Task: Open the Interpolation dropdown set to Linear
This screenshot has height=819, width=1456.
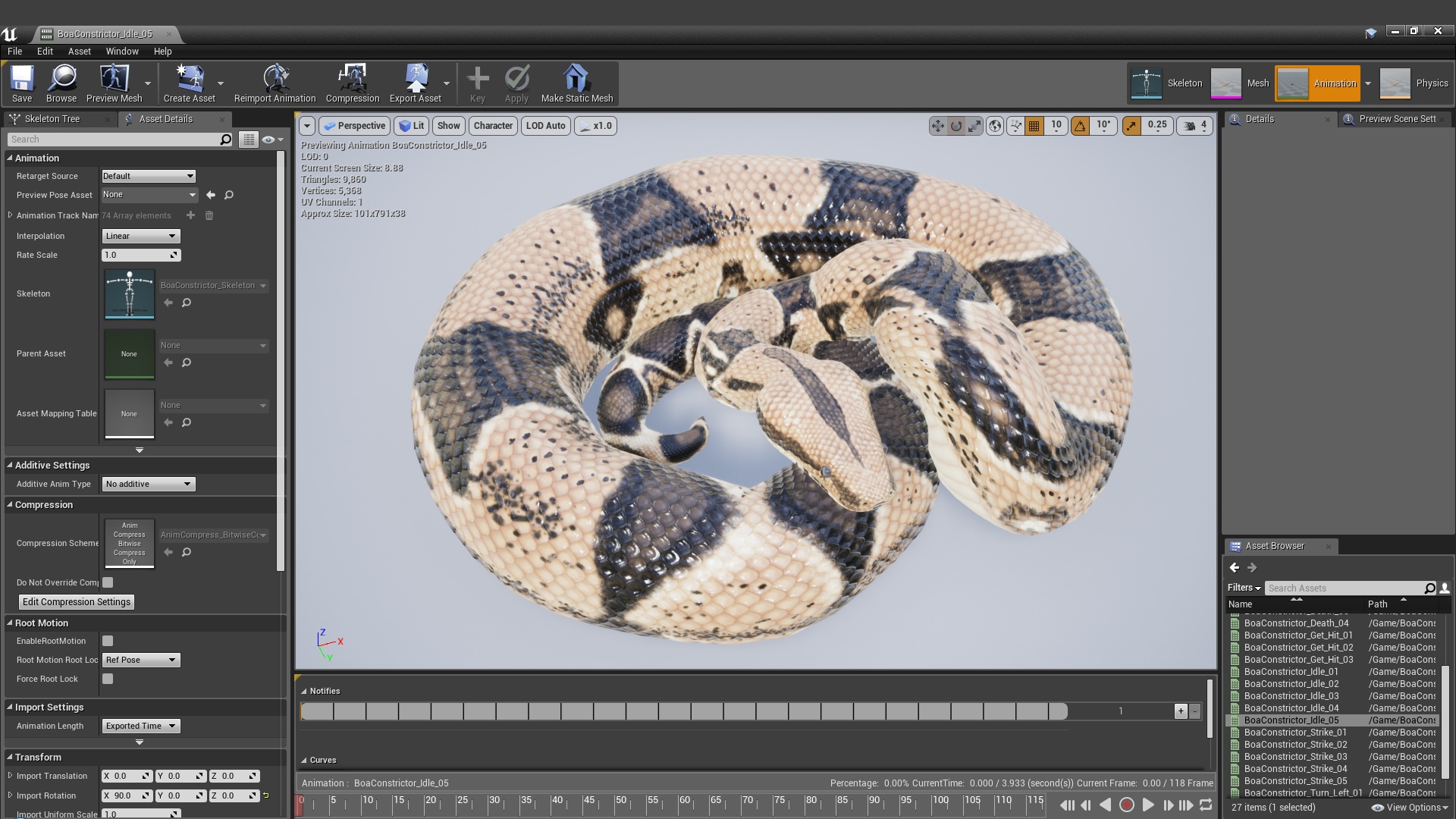Action: [140, 236]
